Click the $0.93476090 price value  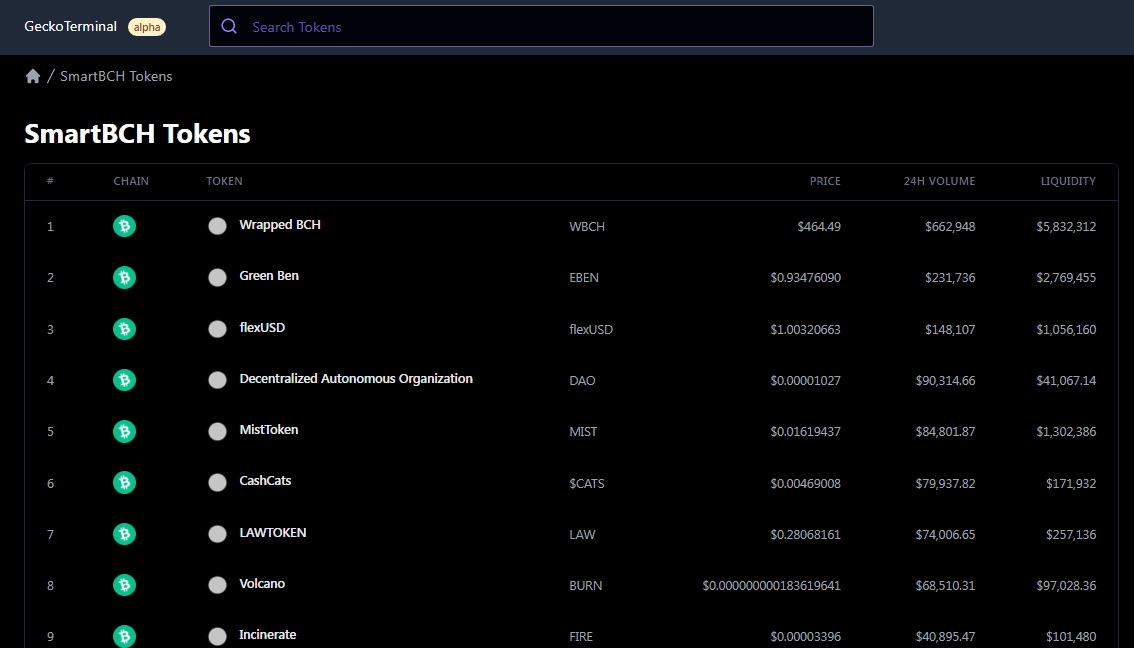coord(806,278)
